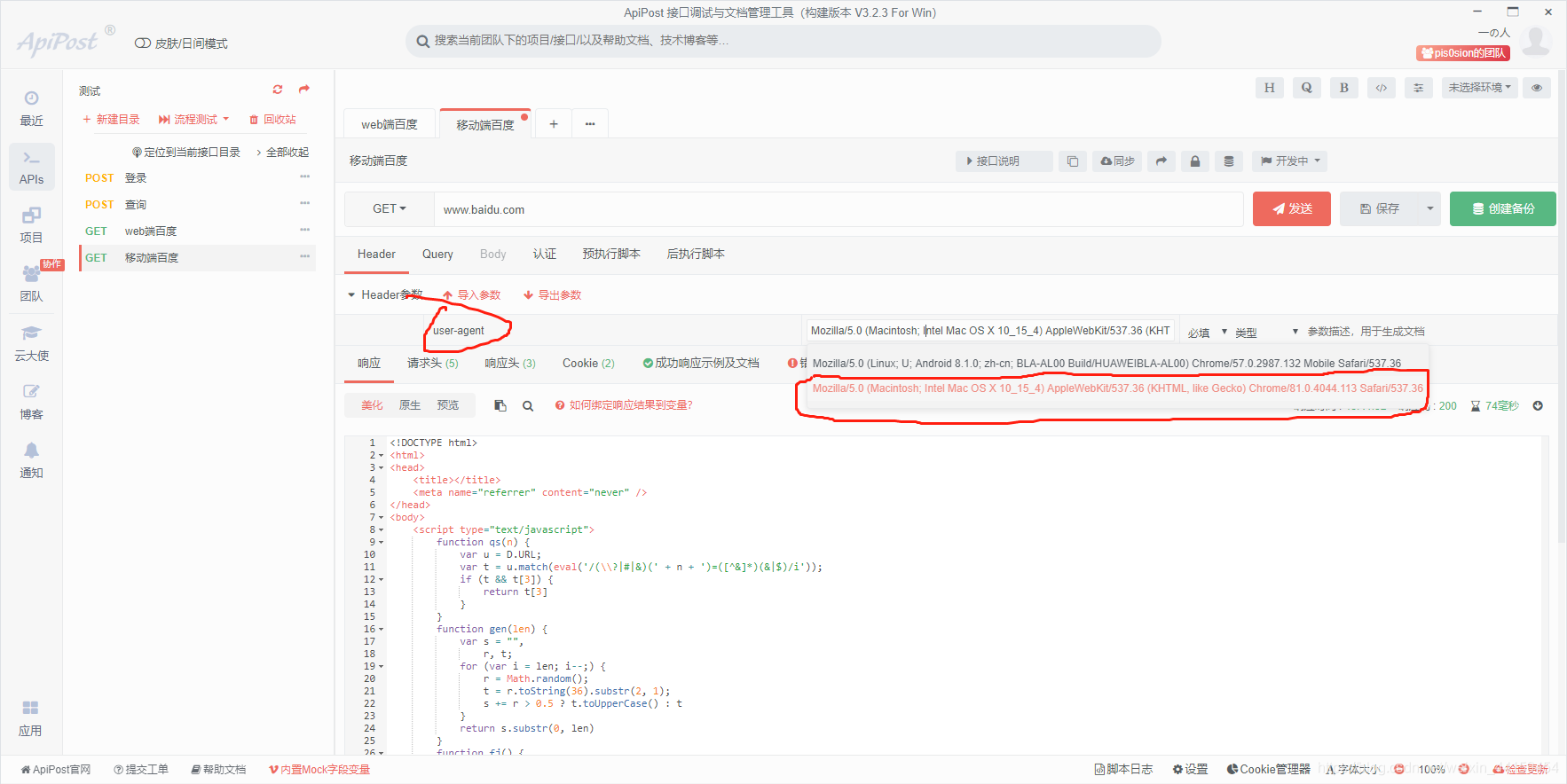
Task: Click the share arrow icon beside 测试
Action: pyautogui.click(x=304, y=89)
